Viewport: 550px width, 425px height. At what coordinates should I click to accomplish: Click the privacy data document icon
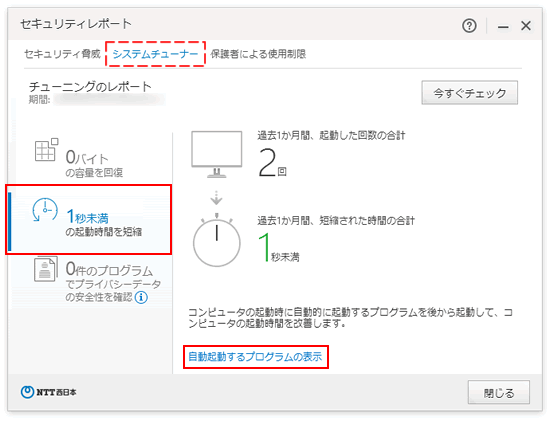tap(46, 269)
